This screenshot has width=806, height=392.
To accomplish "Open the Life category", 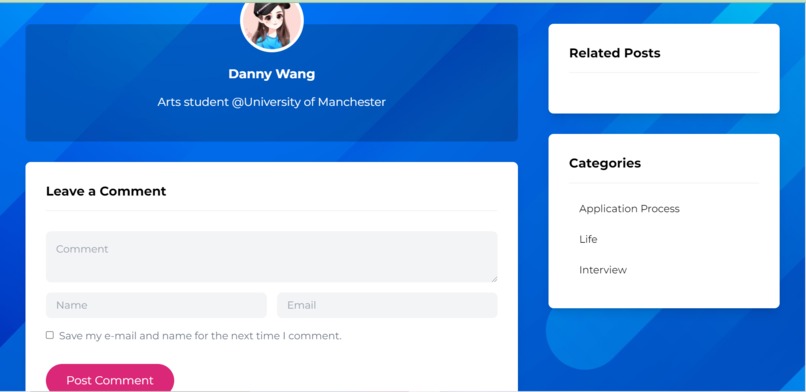I will 588,239.
